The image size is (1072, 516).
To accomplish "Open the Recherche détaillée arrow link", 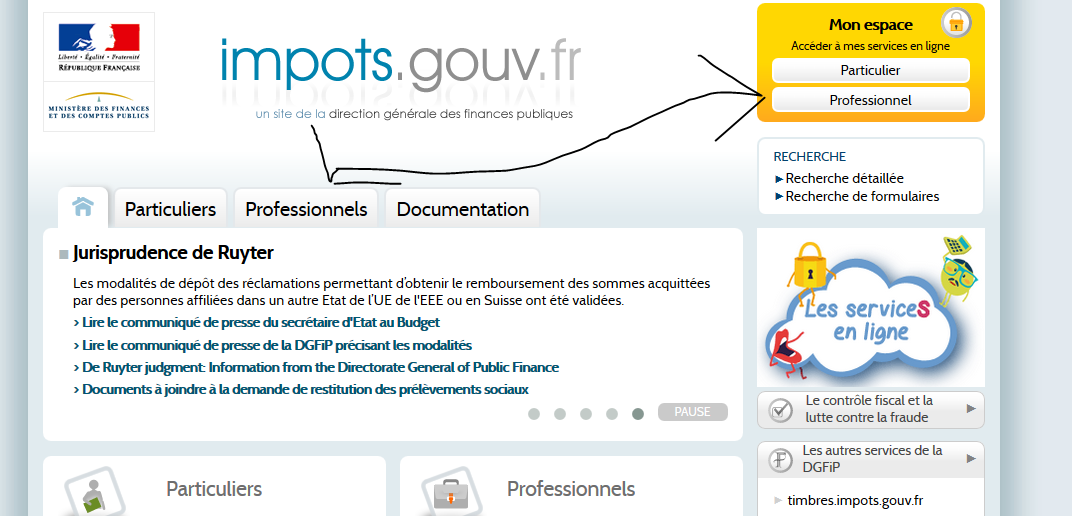I will 844,178.
